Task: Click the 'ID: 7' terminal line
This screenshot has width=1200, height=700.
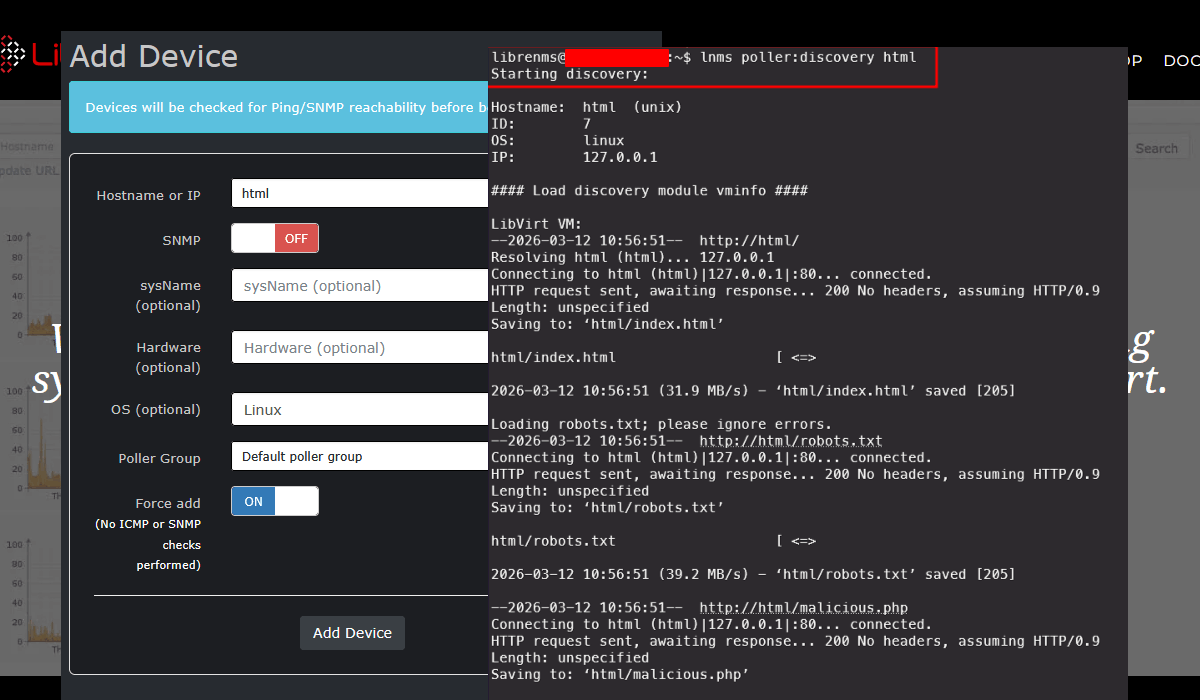Action: pyautogui.click(x=541, y=124)
